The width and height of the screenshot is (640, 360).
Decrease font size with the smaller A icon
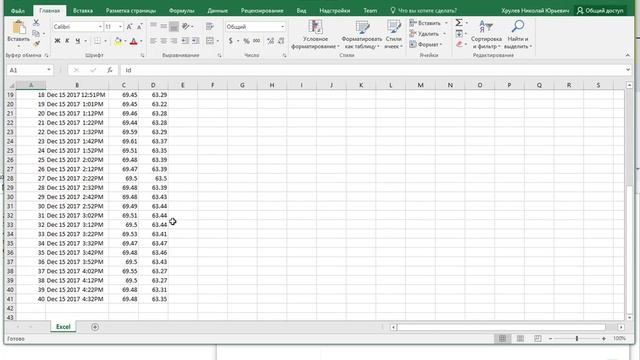point(139,27)
